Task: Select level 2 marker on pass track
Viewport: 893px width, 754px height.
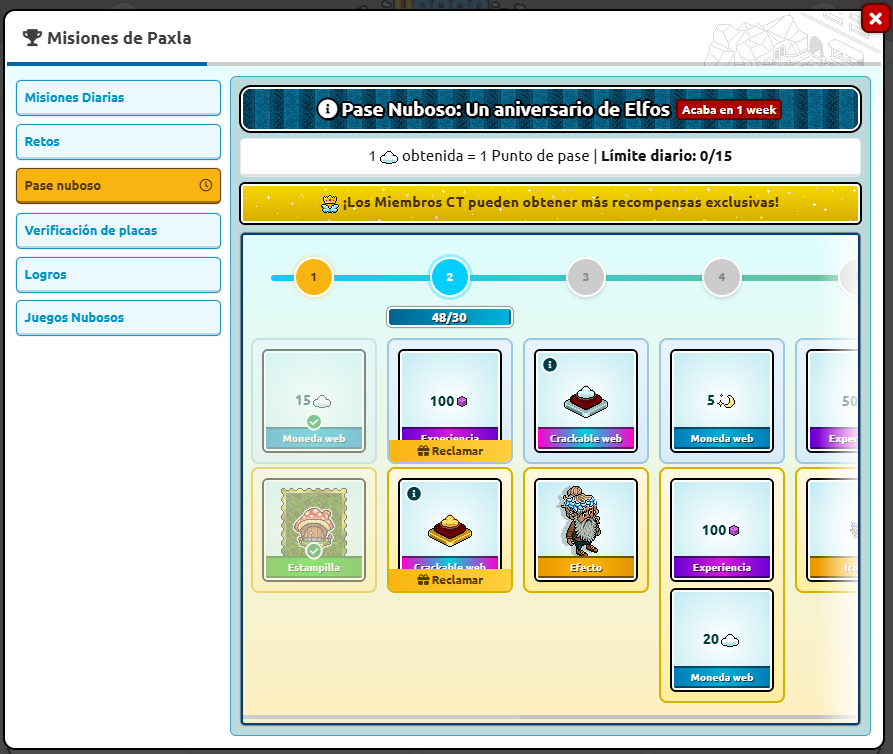Action: pos(449,277)
